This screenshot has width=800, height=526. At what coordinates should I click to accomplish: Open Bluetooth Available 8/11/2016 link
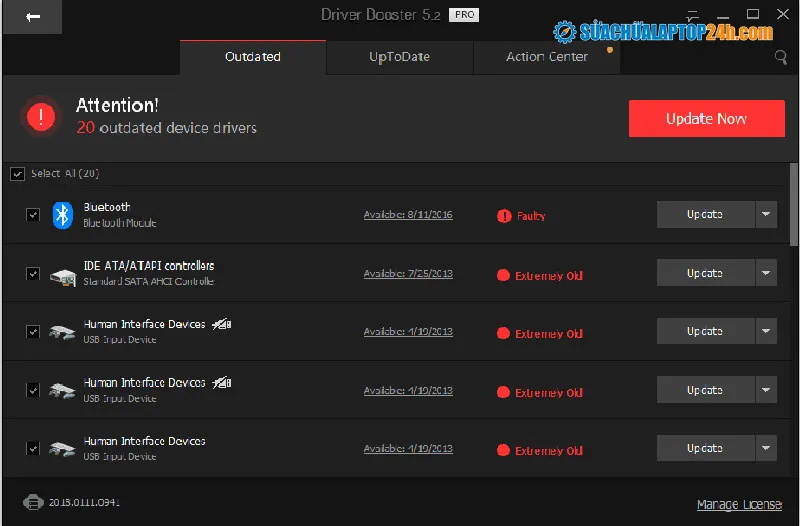(x=408, y=215)
